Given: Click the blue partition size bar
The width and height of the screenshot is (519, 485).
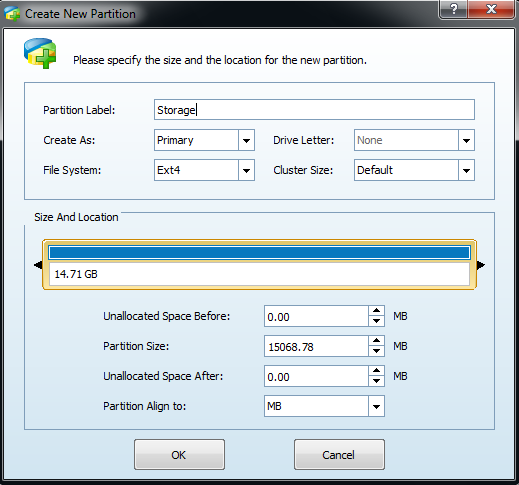Looking at the screenshot, I should (x=259, y=253).
